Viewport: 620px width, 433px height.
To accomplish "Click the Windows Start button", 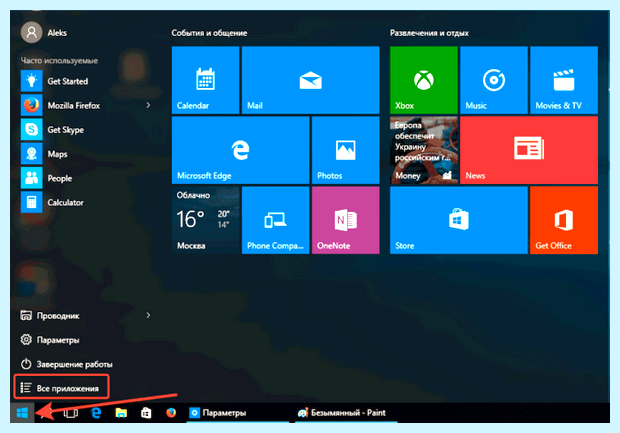I will (23, 413).
